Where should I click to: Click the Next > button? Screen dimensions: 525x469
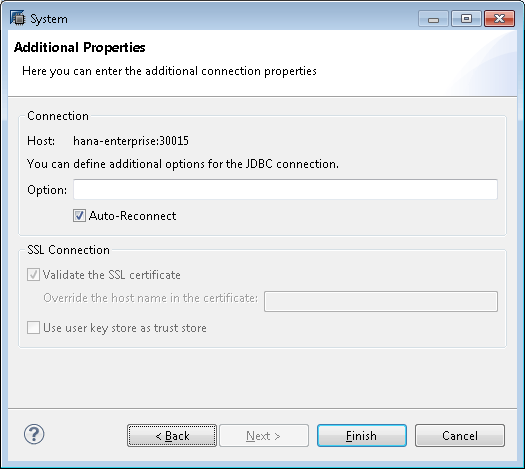[x=264, y=436]
